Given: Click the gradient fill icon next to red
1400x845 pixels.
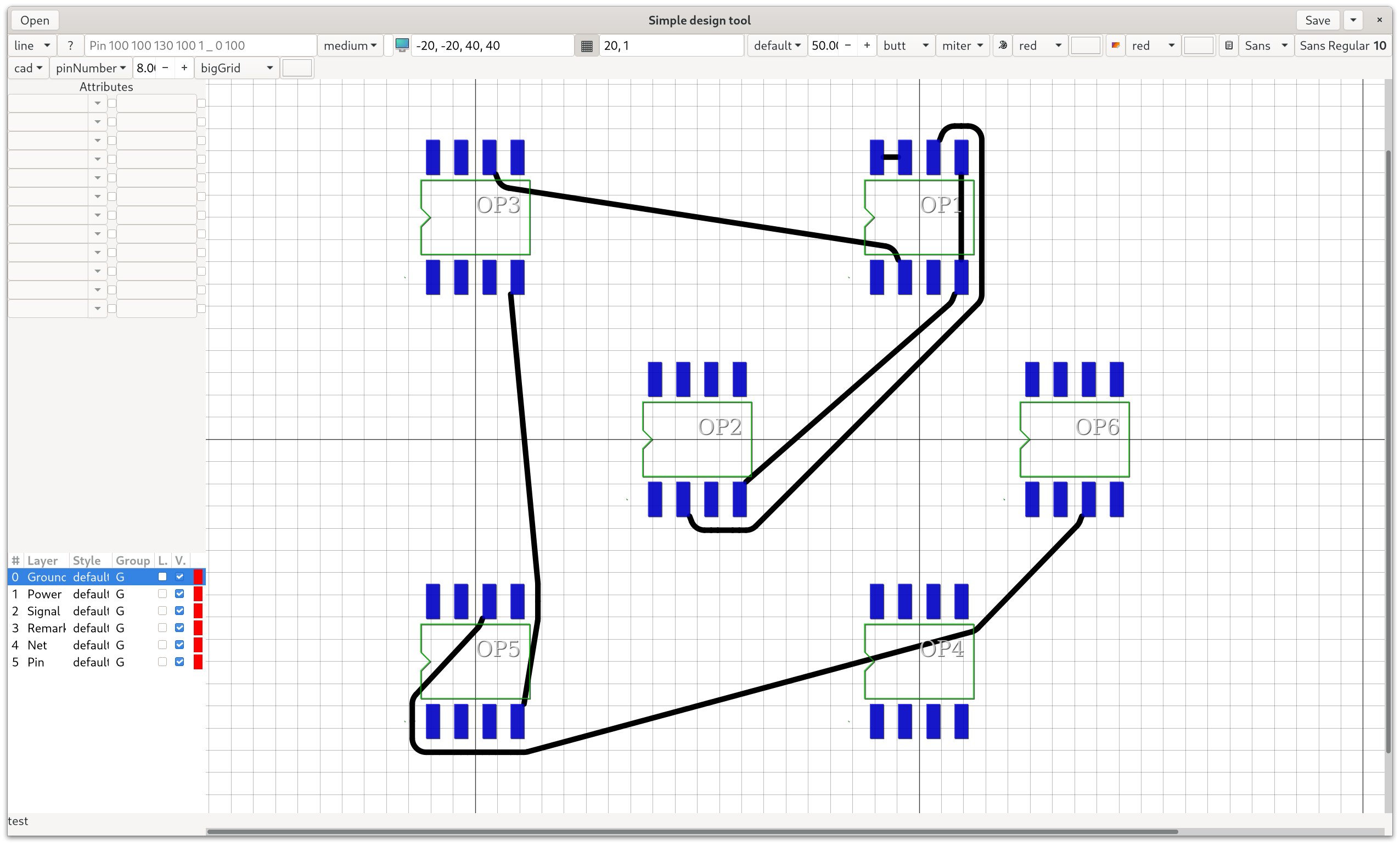Looking at the screenshot, I should [x=1115, y=45].
